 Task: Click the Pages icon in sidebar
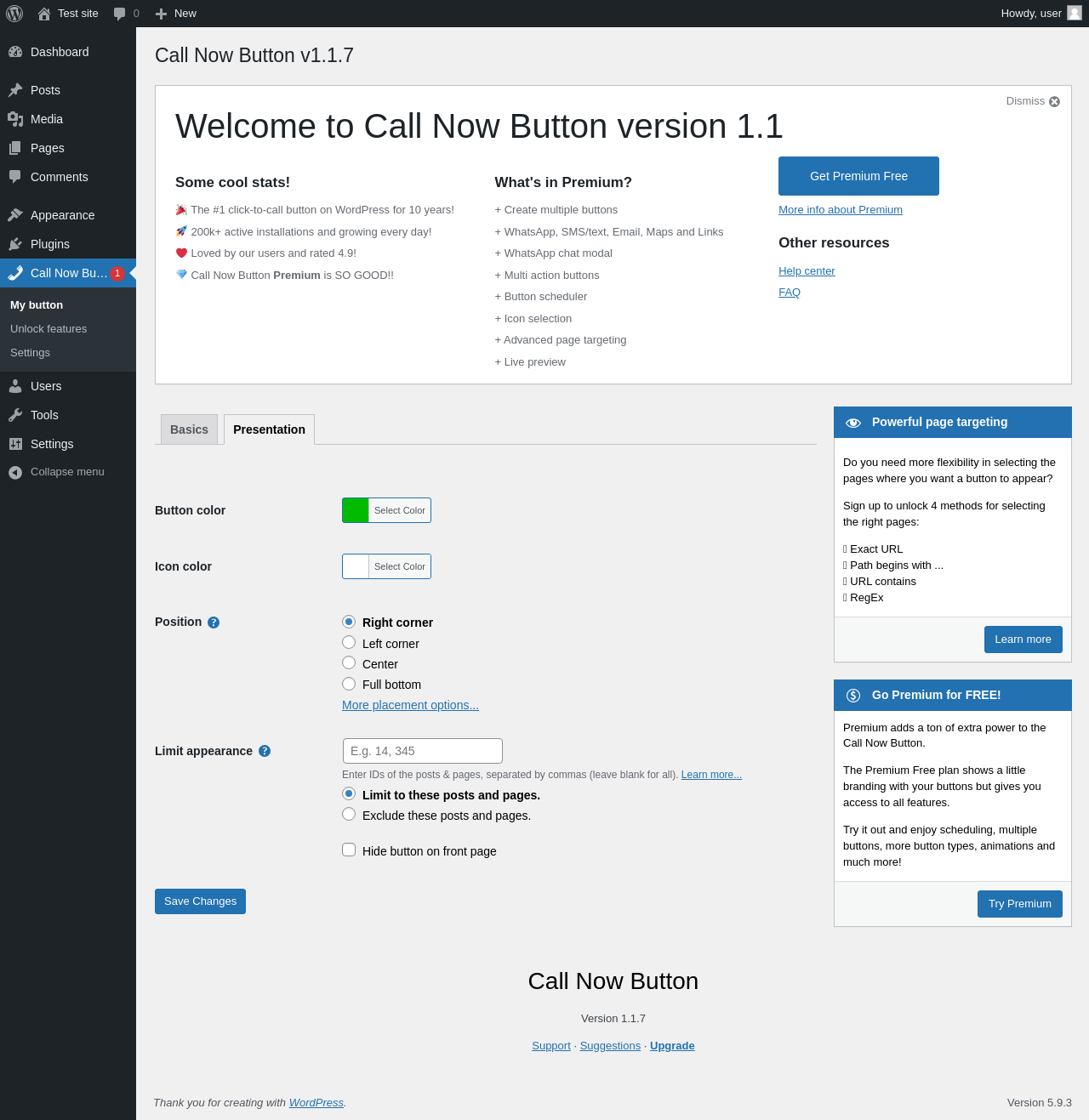coord(15,148)
